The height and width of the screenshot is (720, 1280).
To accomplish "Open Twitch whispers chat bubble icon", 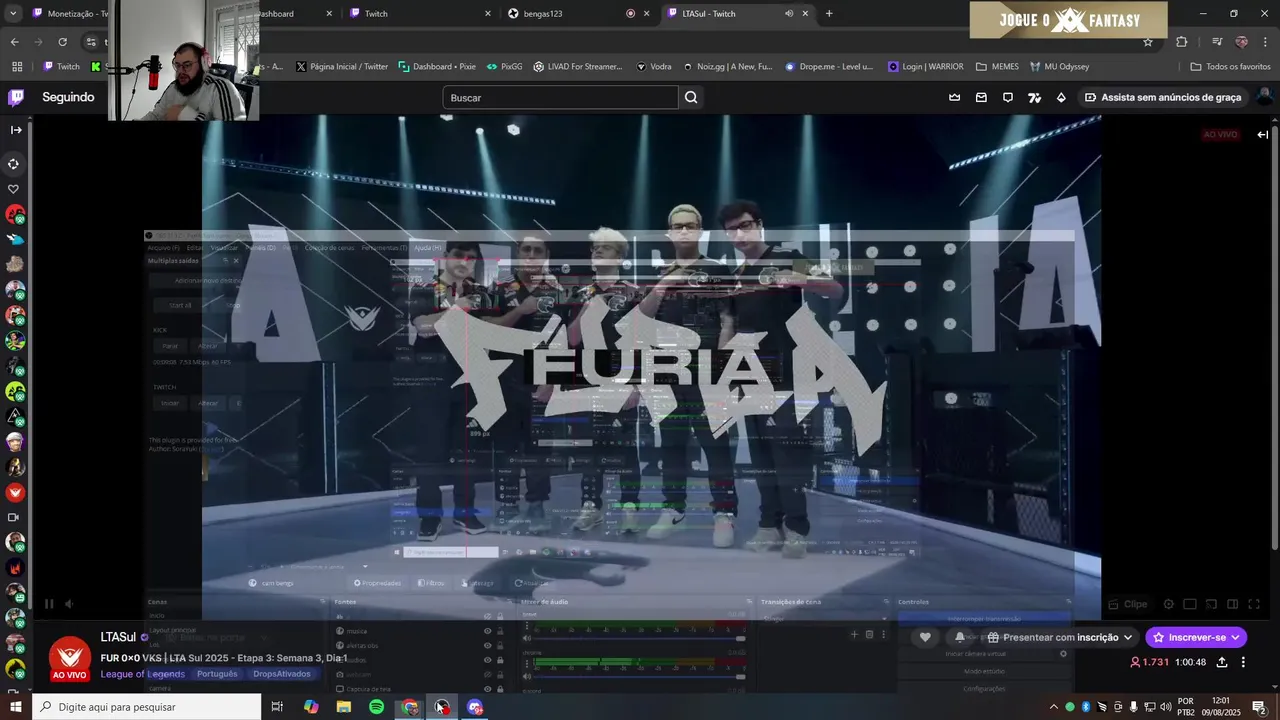I will [1008, 97].
